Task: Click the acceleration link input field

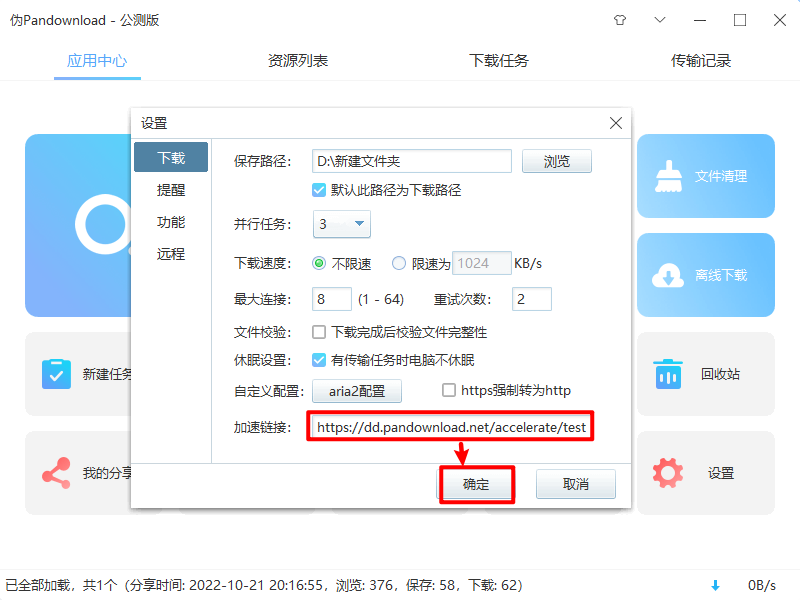Action: pyautogui.click(x=451, y=427)
